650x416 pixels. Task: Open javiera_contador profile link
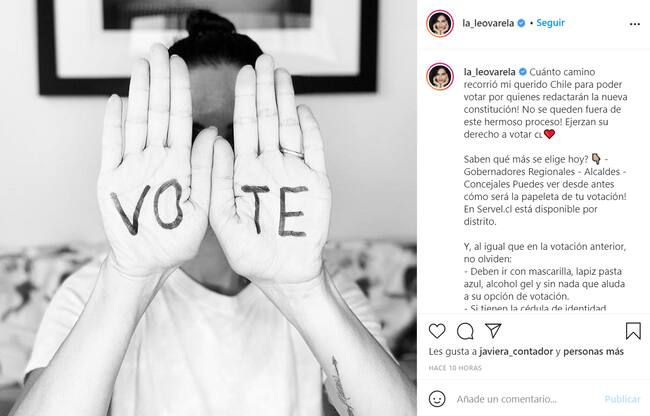[x=516, y=352]
